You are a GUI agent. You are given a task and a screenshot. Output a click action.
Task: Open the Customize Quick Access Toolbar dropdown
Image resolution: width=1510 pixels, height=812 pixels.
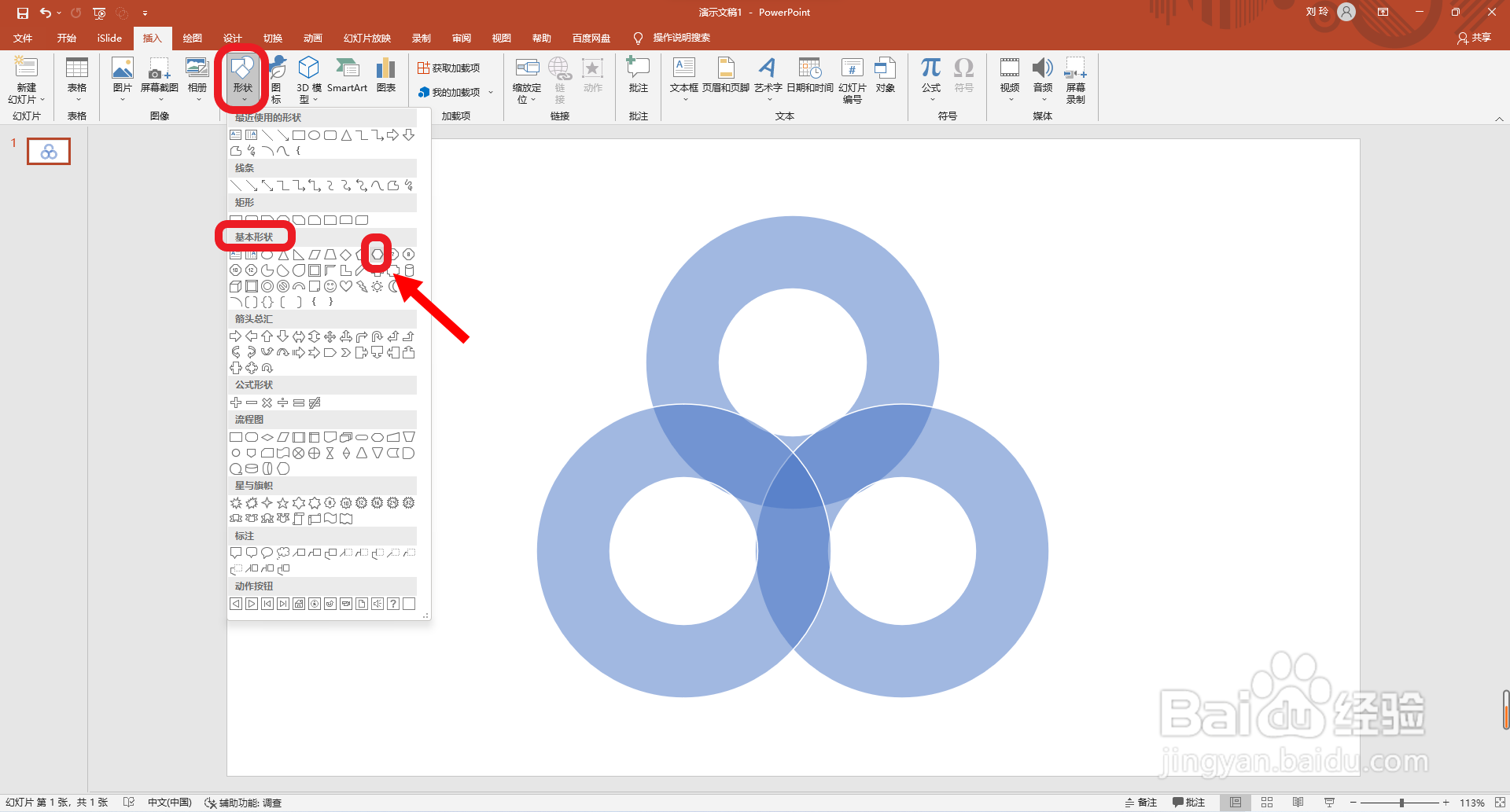click(x=145, y=13)
